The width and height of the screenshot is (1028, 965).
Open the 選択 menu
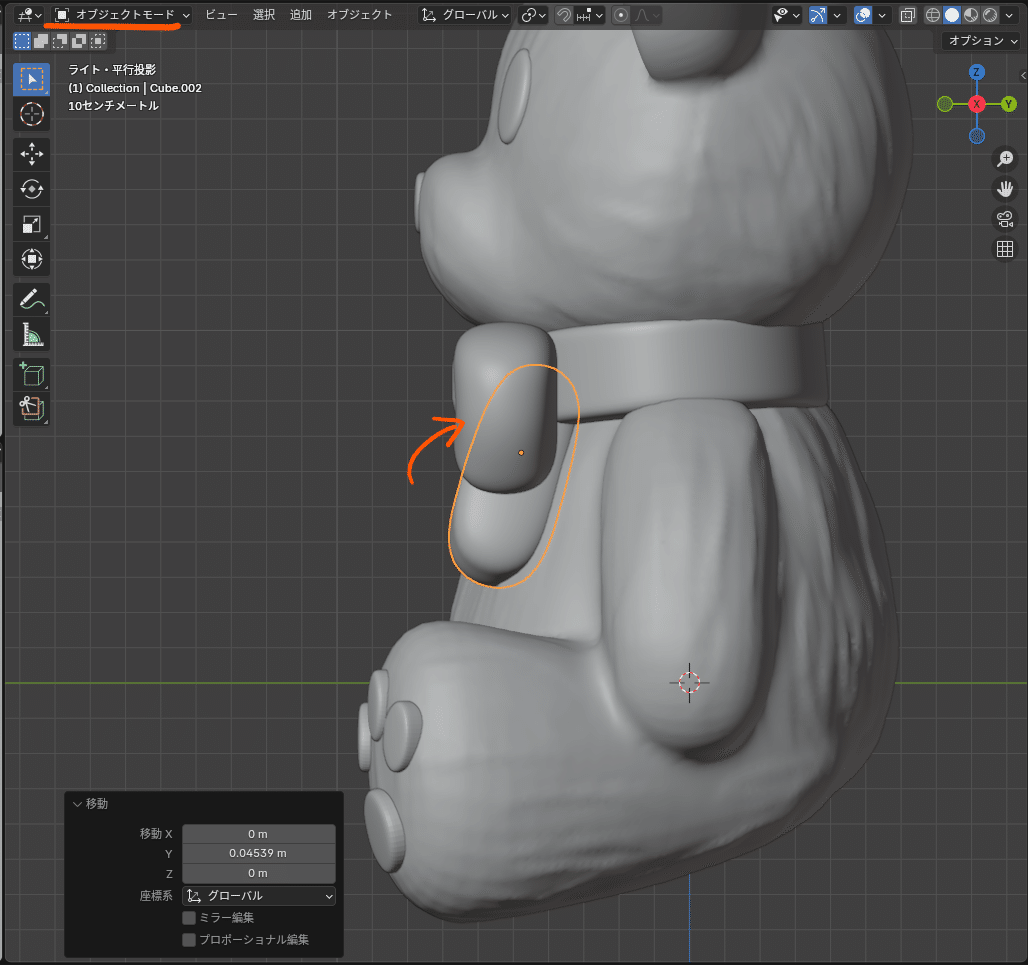click(264, 15)
